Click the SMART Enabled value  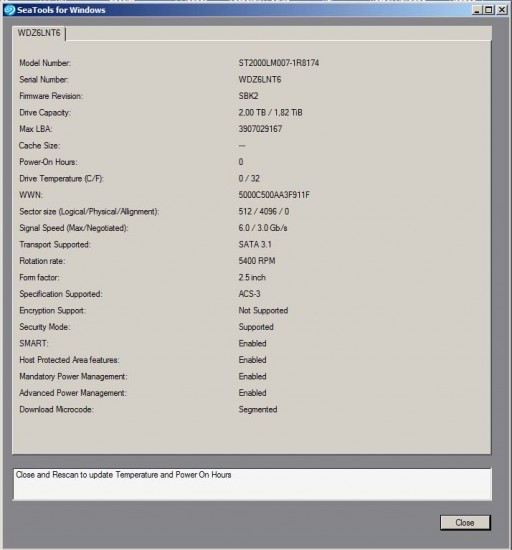tap(252, 343)
